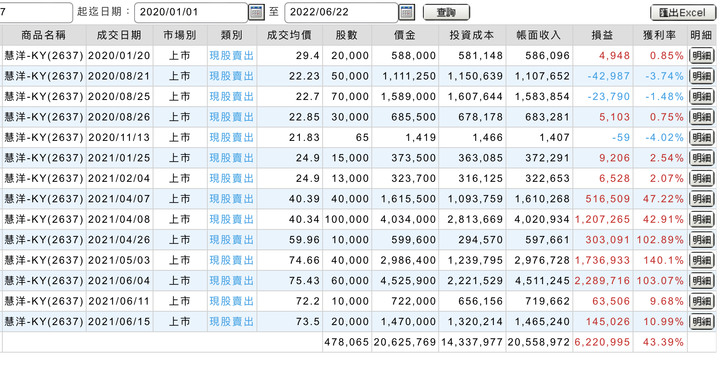Click trade date 2021/04/26
This screenshot has height=377, width=720.
pos(119,240)
